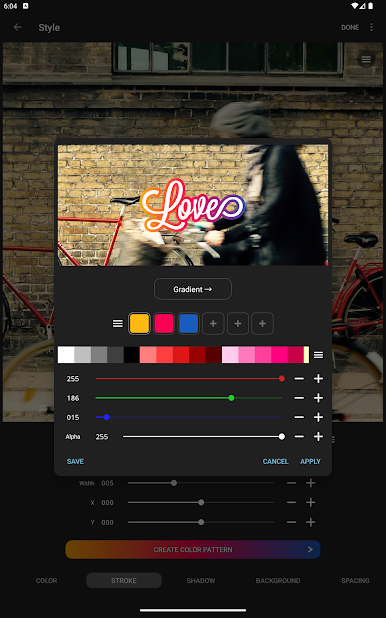Save the current gradient color
This screenshot has width=386, height=618.
click(75, 462)
